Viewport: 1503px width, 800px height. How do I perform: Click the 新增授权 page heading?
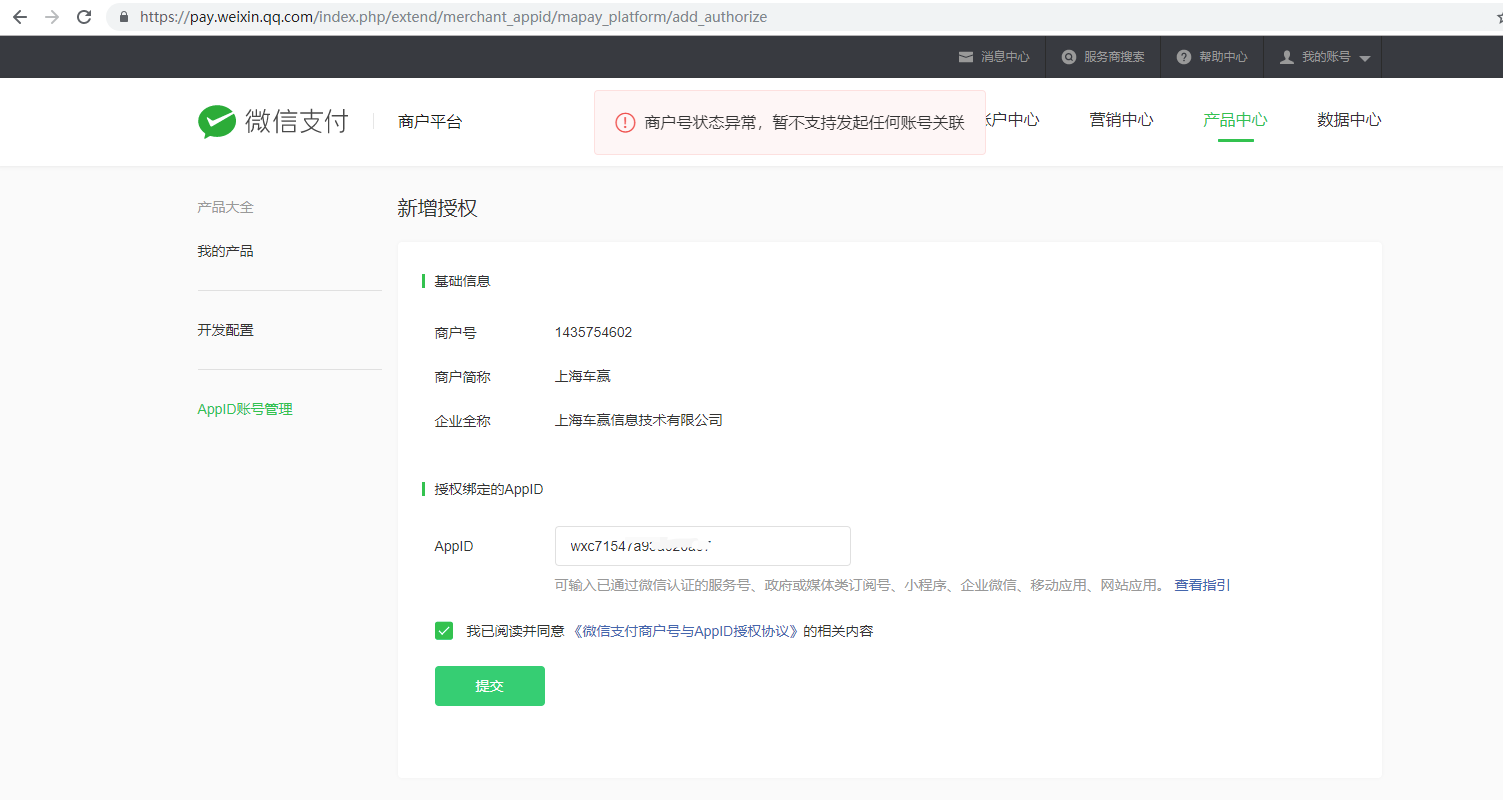pos(437,208)
